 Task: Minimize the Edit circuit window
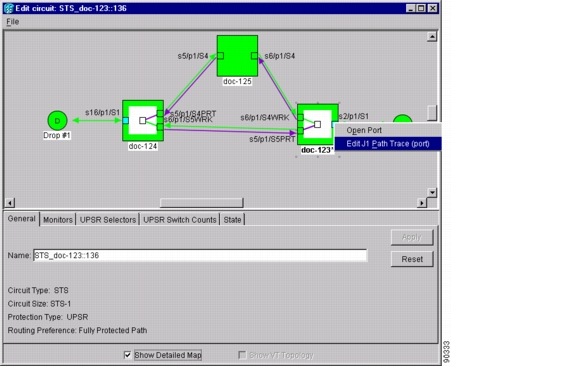click(411, 8)
